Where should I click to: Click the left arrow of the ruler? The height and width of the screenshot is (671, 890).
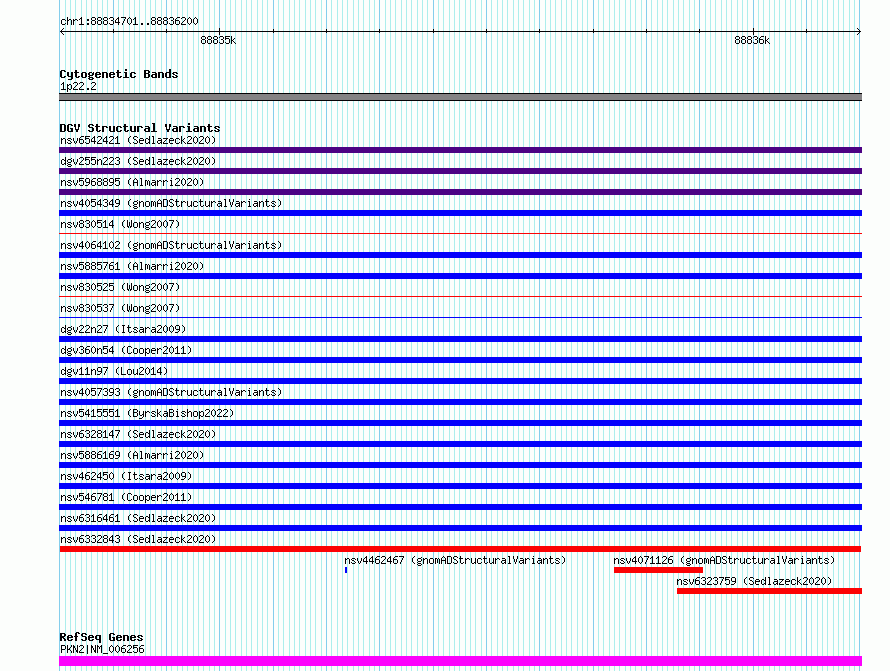point(62,32)
